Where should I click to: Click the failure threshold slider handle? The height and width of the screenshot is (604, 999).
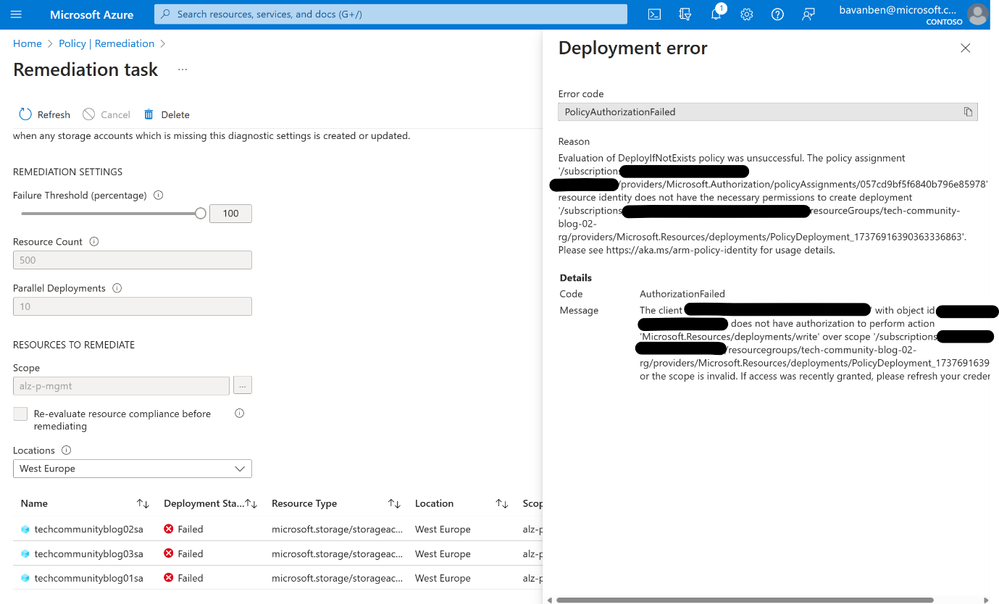200,213
